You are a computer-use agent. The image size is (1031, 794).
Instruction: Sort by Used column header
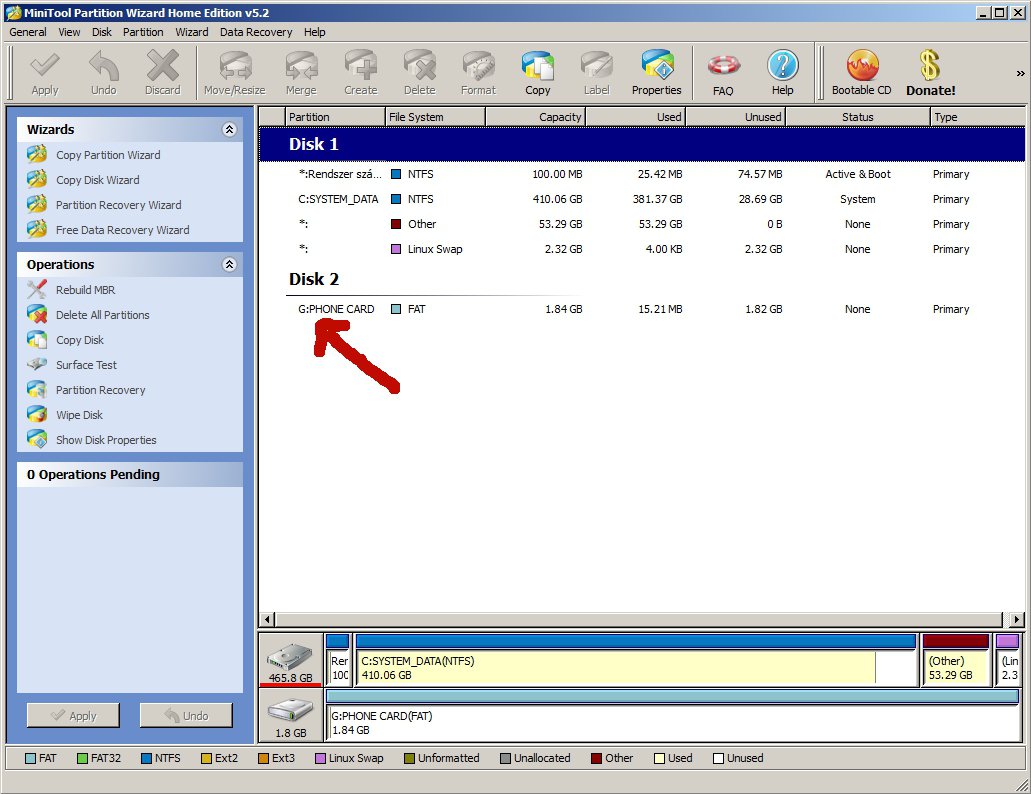(635, 117)
